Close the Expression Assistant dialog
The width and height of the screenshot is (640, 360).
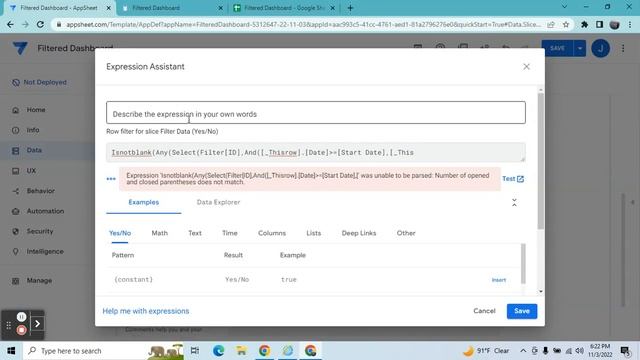(526, 67)
